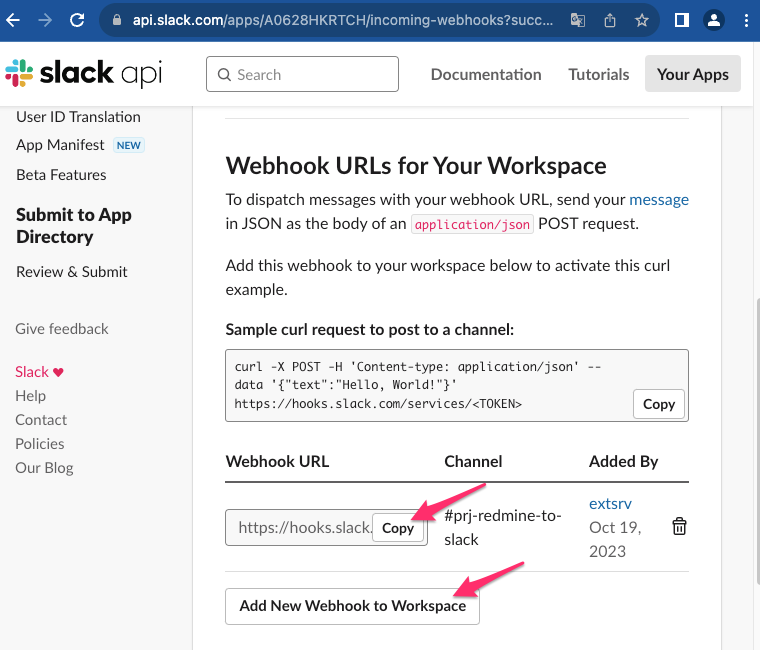Open the Our Blog link
This screenshot has width=760, height=650.
(x=44, y=468)
